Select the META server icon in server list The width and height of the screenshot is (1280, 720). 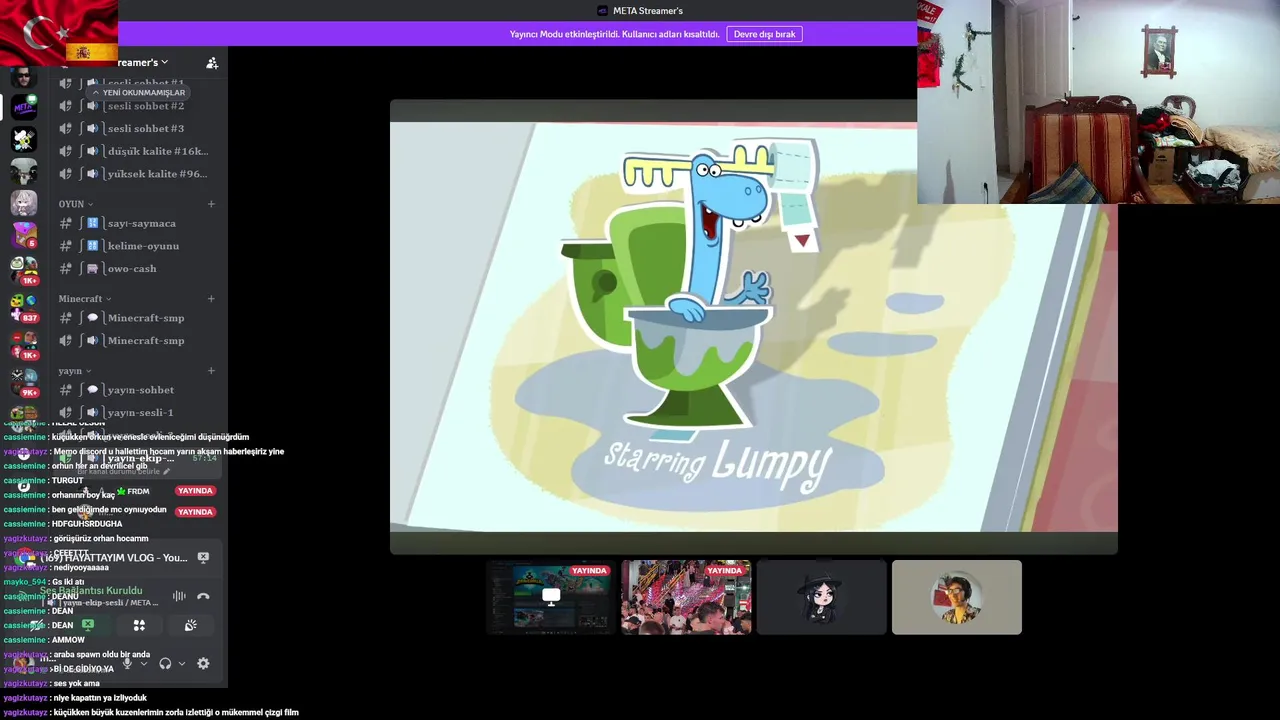(x=24, y=107)
